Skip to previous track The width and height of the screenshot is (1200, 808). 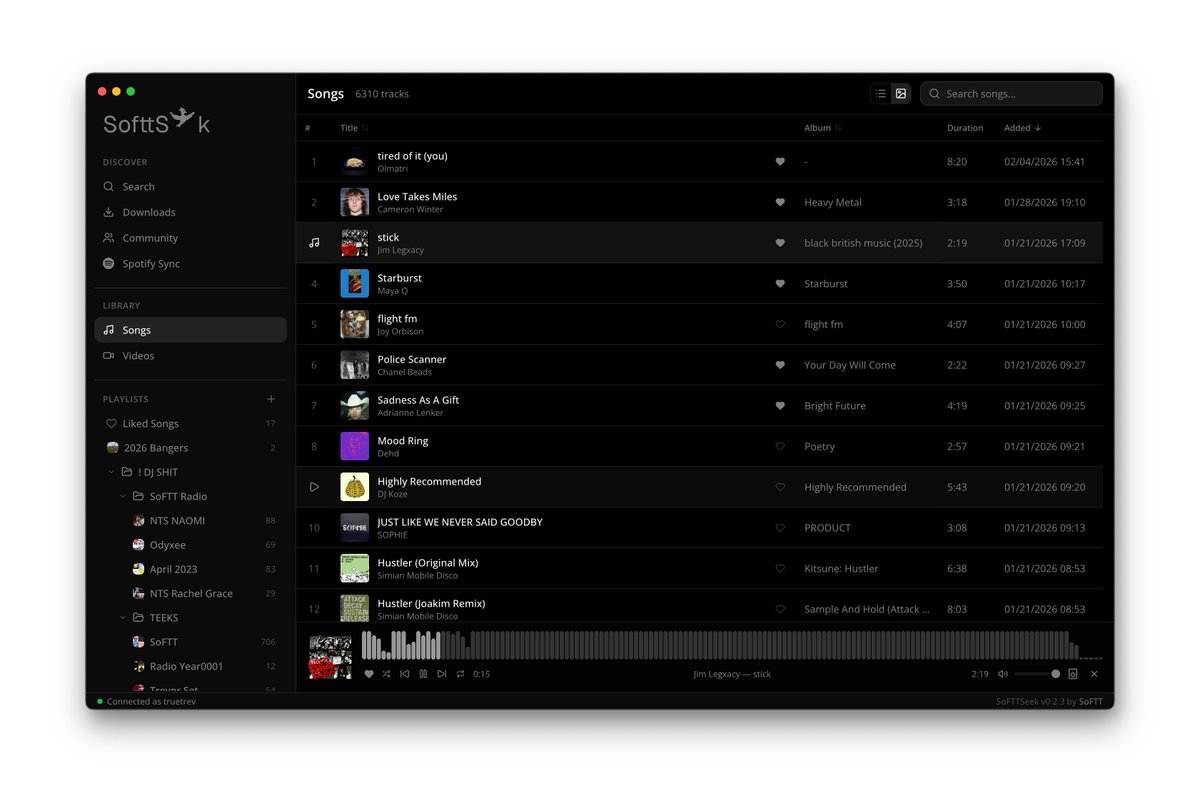coord(405,674)
